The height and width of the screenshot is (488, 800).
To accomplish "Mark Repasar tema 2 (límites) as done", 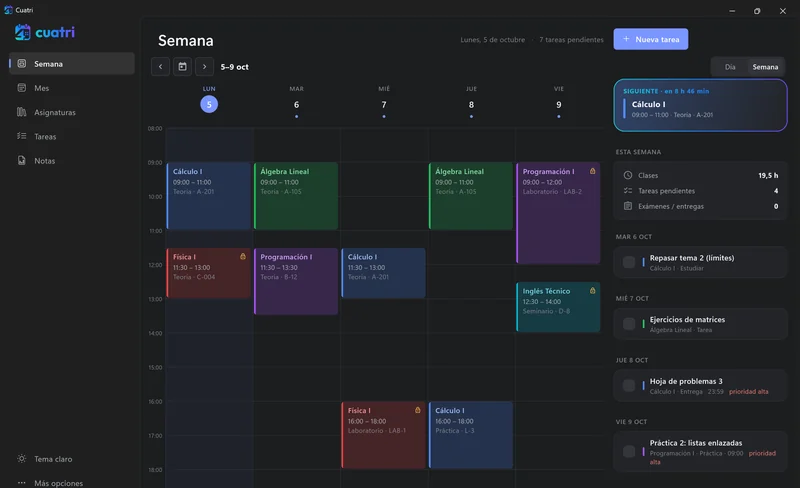I will [629, 262].
